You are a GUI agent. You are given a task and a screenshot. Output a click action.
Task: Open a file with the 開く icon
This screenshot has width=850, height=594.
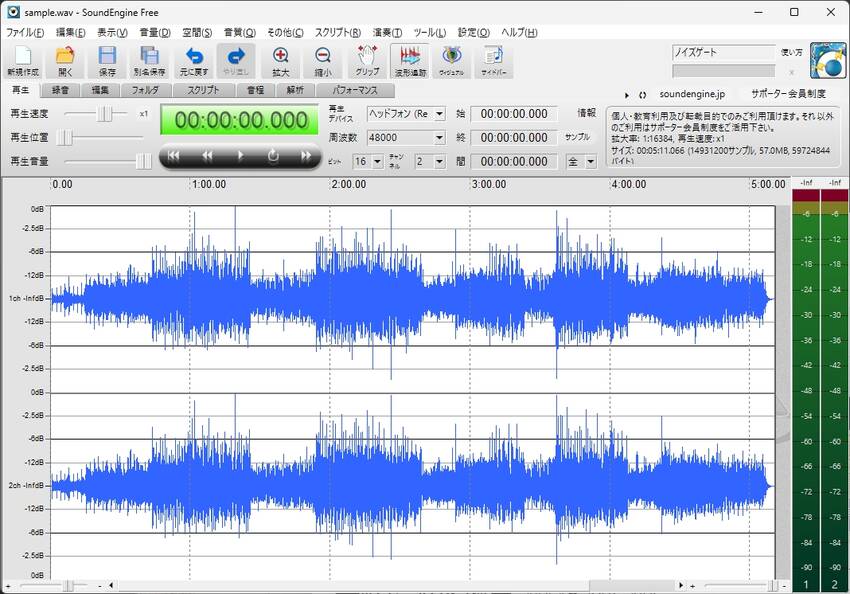[65, 61]
